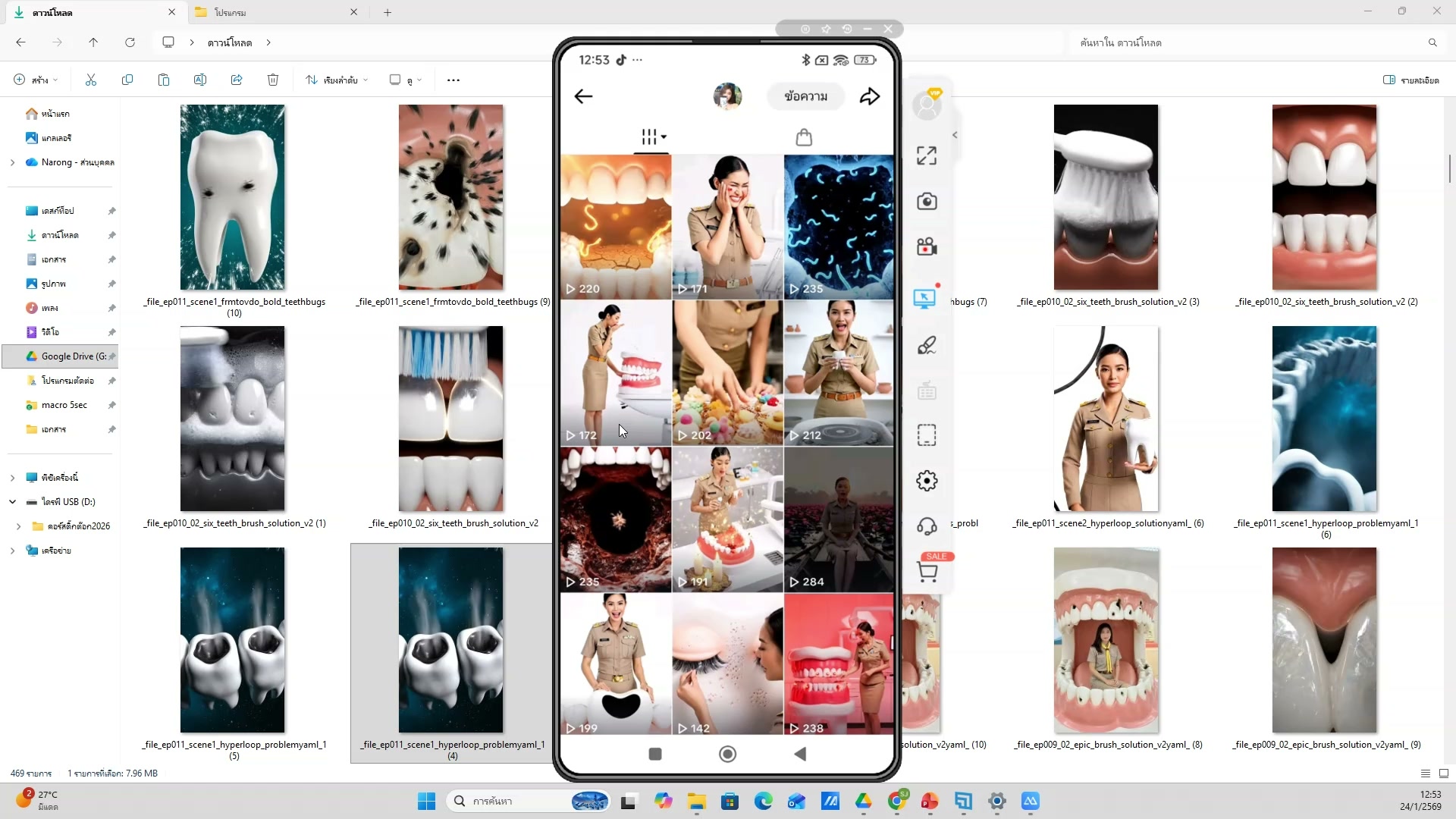Start screen recording with video camera icon
This screenshot has width=1456, height=819.
926,247
